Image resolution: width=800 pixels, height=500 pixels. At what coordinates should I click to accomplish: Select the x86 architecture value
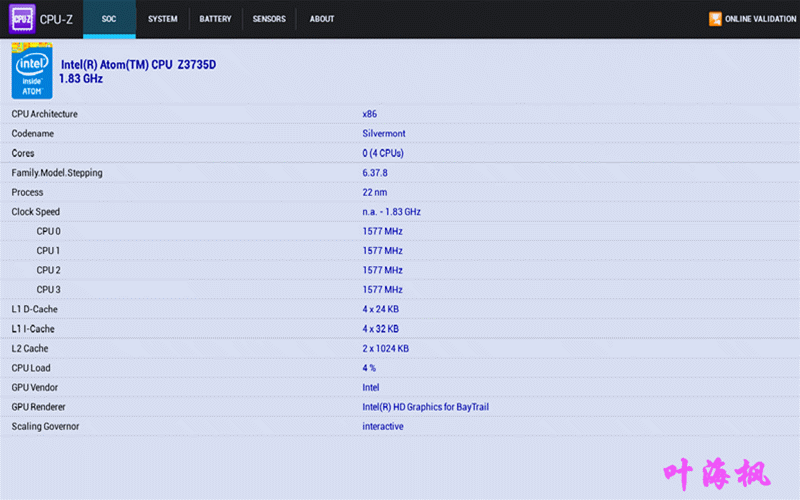(x=369, y=114)
